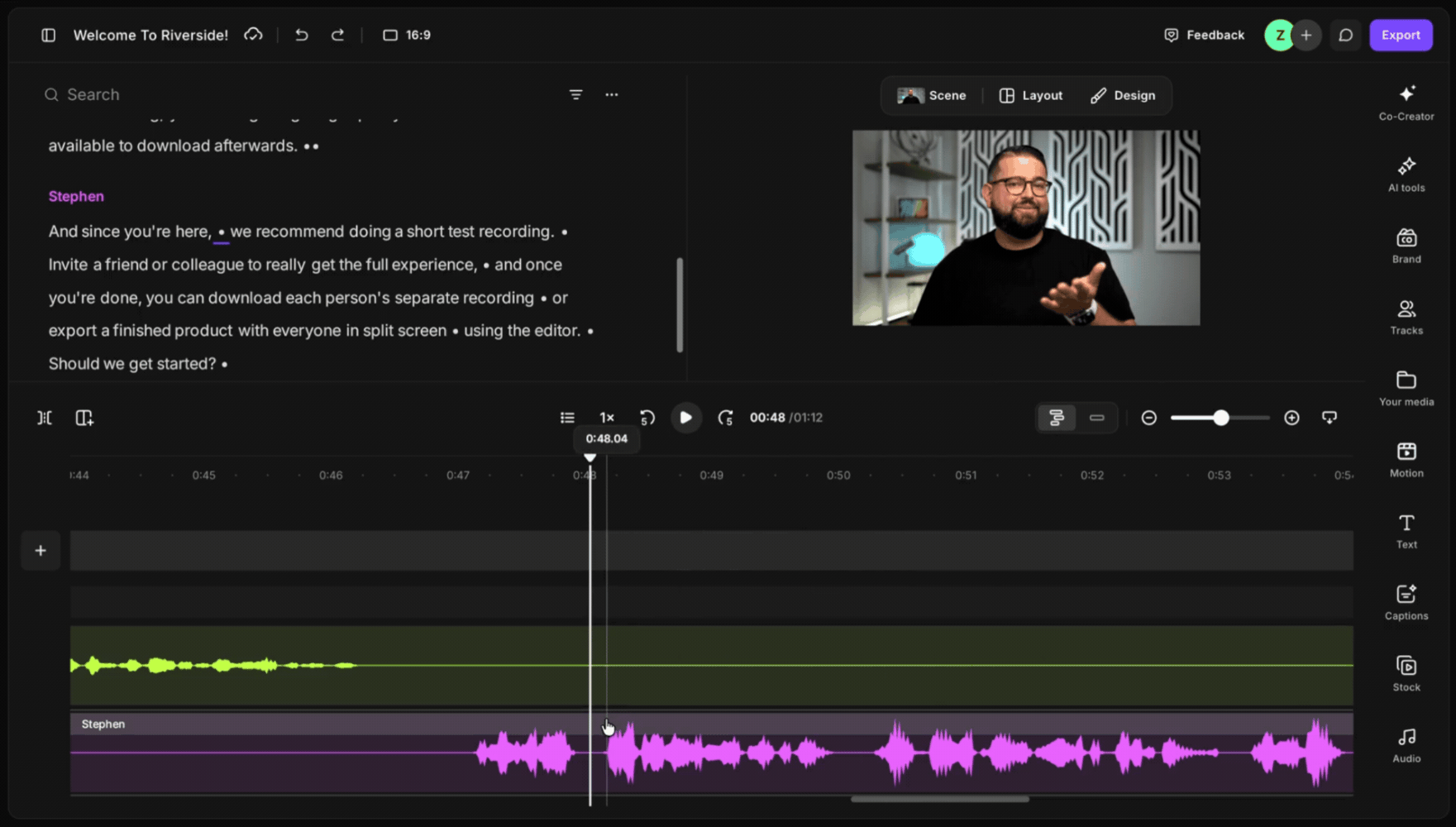Click the split clip tool icon
Image resolution: width=1456 pixels, height=827 pixels.
[x=45, y=418]
